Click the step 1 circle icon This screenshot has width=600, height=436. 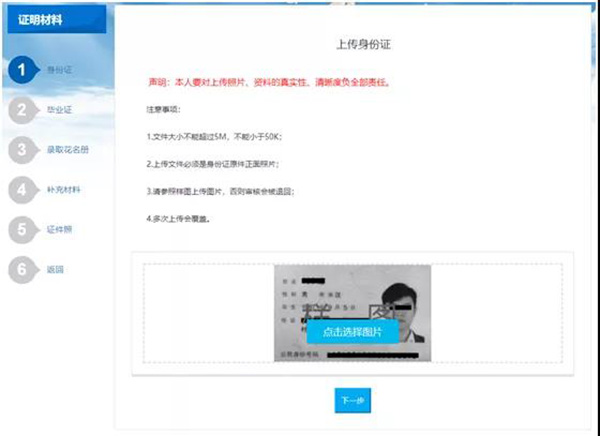pyautogui.click(x=22, y=70)
